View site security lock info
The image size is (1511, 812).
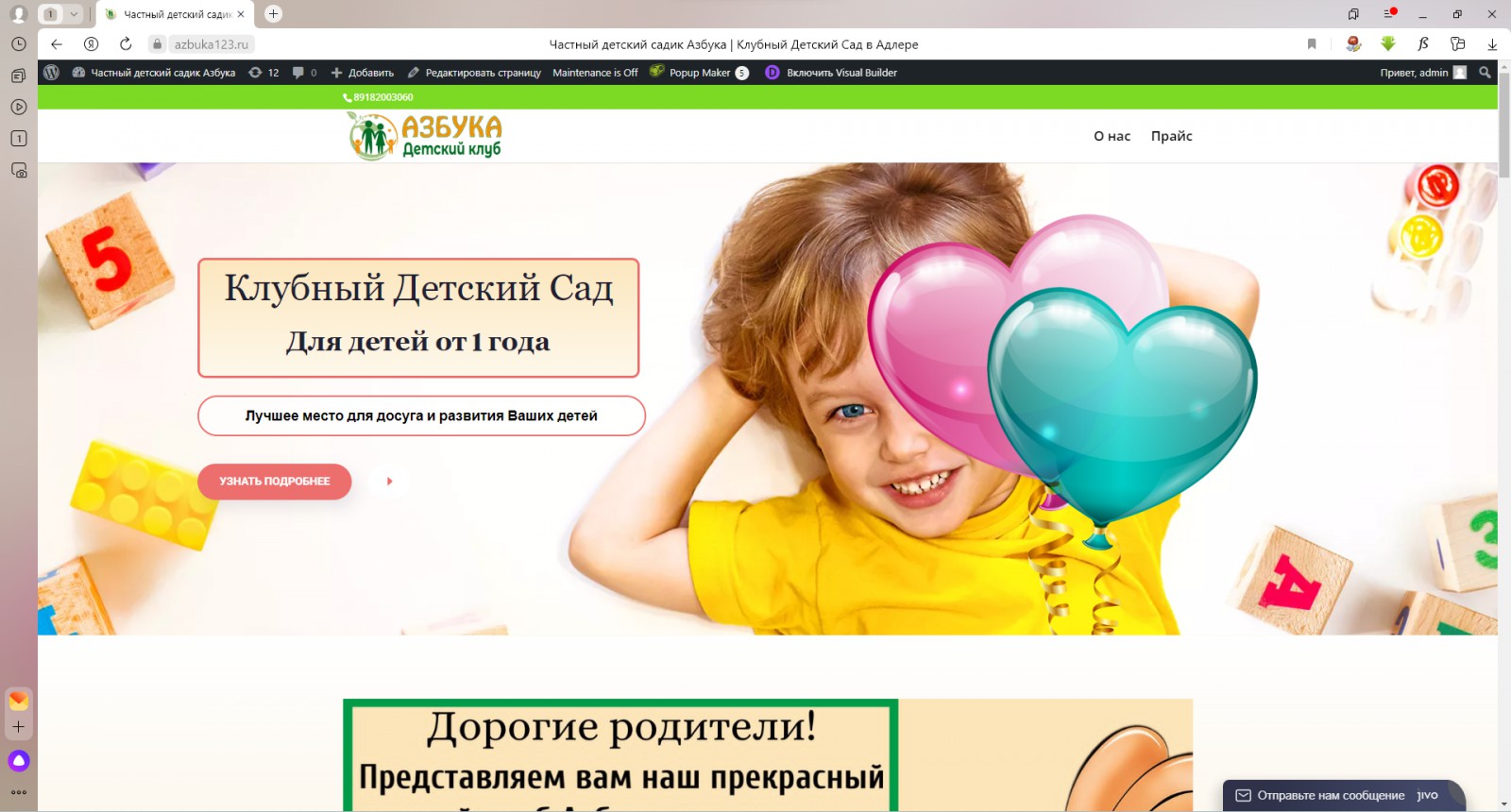click(x=157, y=44)
